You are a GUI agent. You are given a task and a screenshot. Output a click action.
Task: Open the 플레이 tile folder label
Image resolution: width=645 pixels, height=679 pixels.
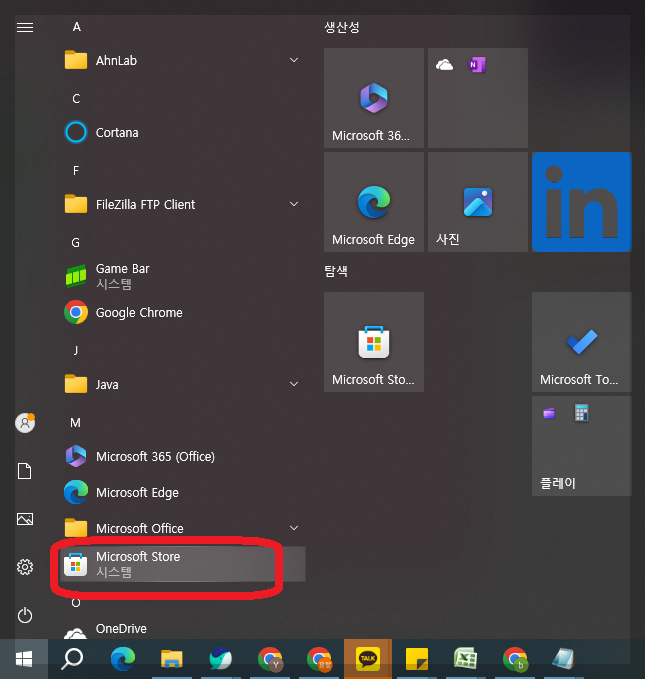[558, 483]
